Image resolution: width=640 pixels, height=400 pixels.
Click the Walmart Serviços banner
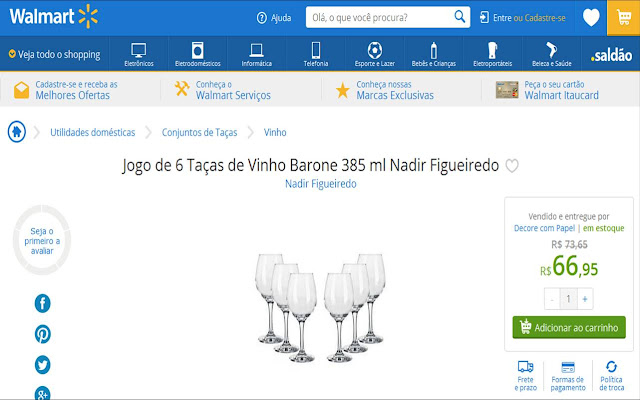click(x=222, y=90)
